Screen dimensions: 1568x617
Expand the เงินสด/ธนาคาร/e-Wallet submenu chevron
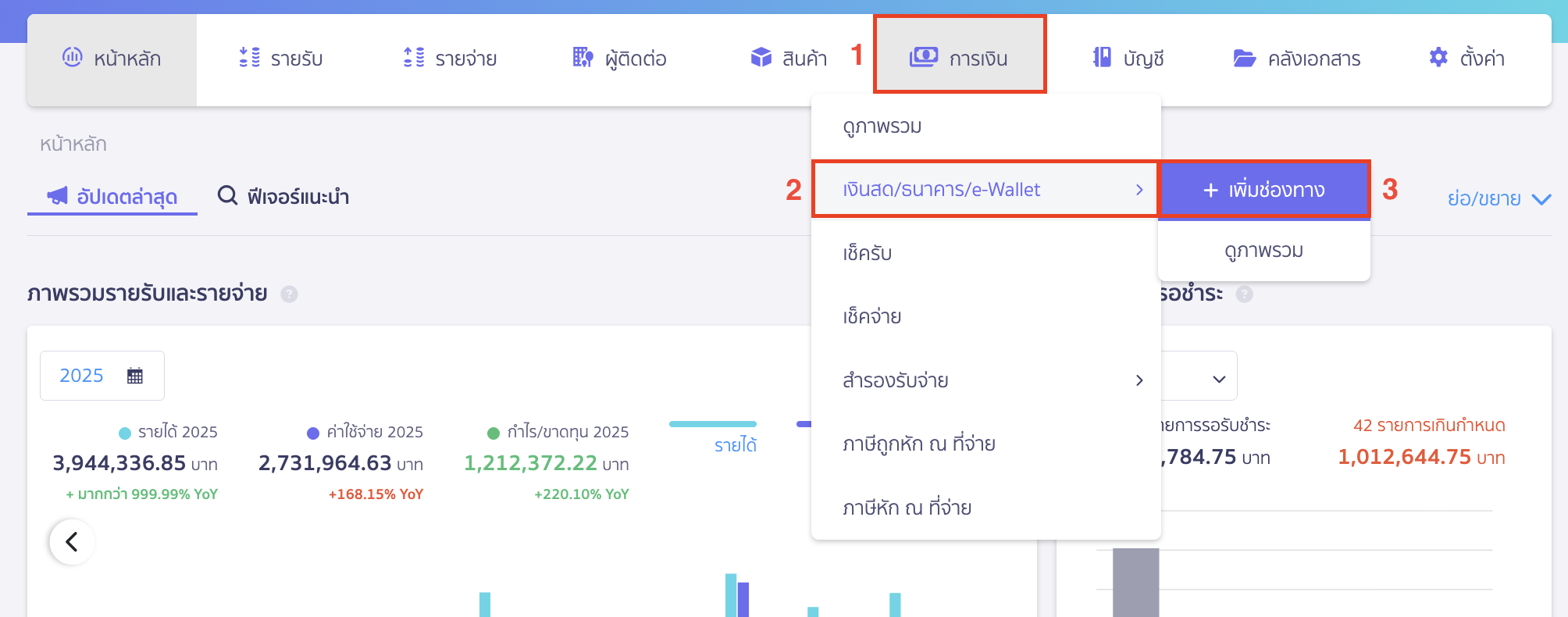tap(1139, 190)
